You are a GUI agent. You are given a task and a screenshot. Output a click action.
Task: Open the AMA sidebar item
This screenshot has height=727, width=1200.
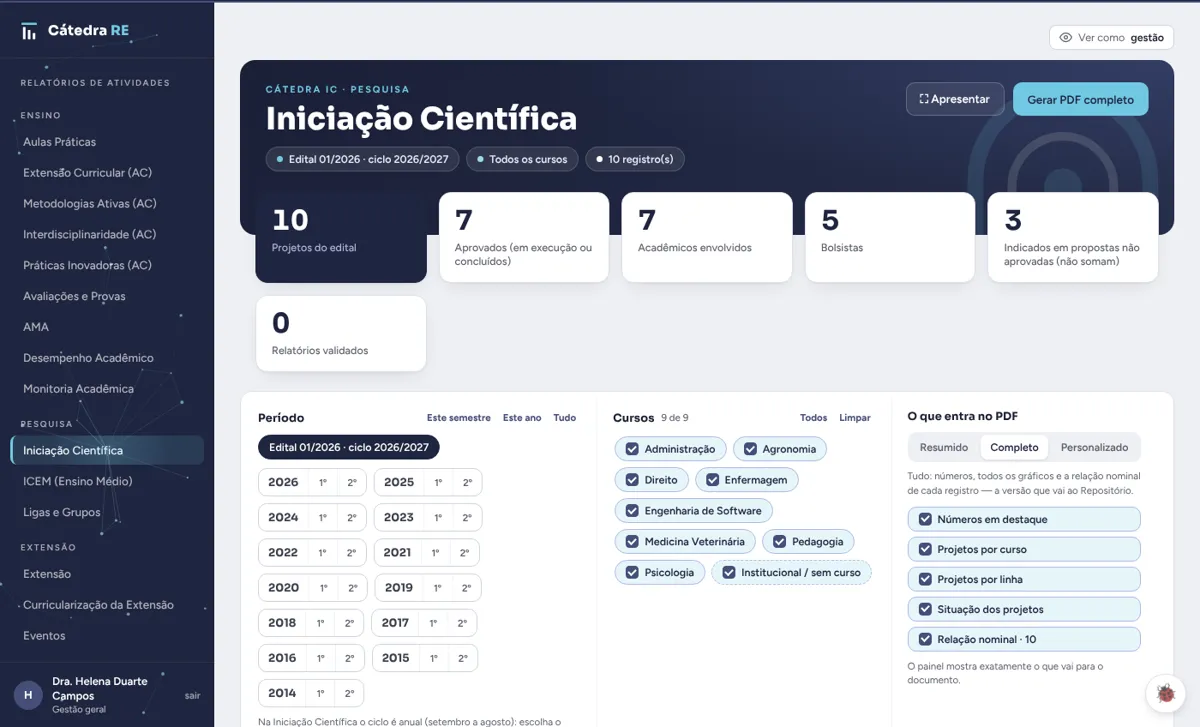(x=107, y=327)
